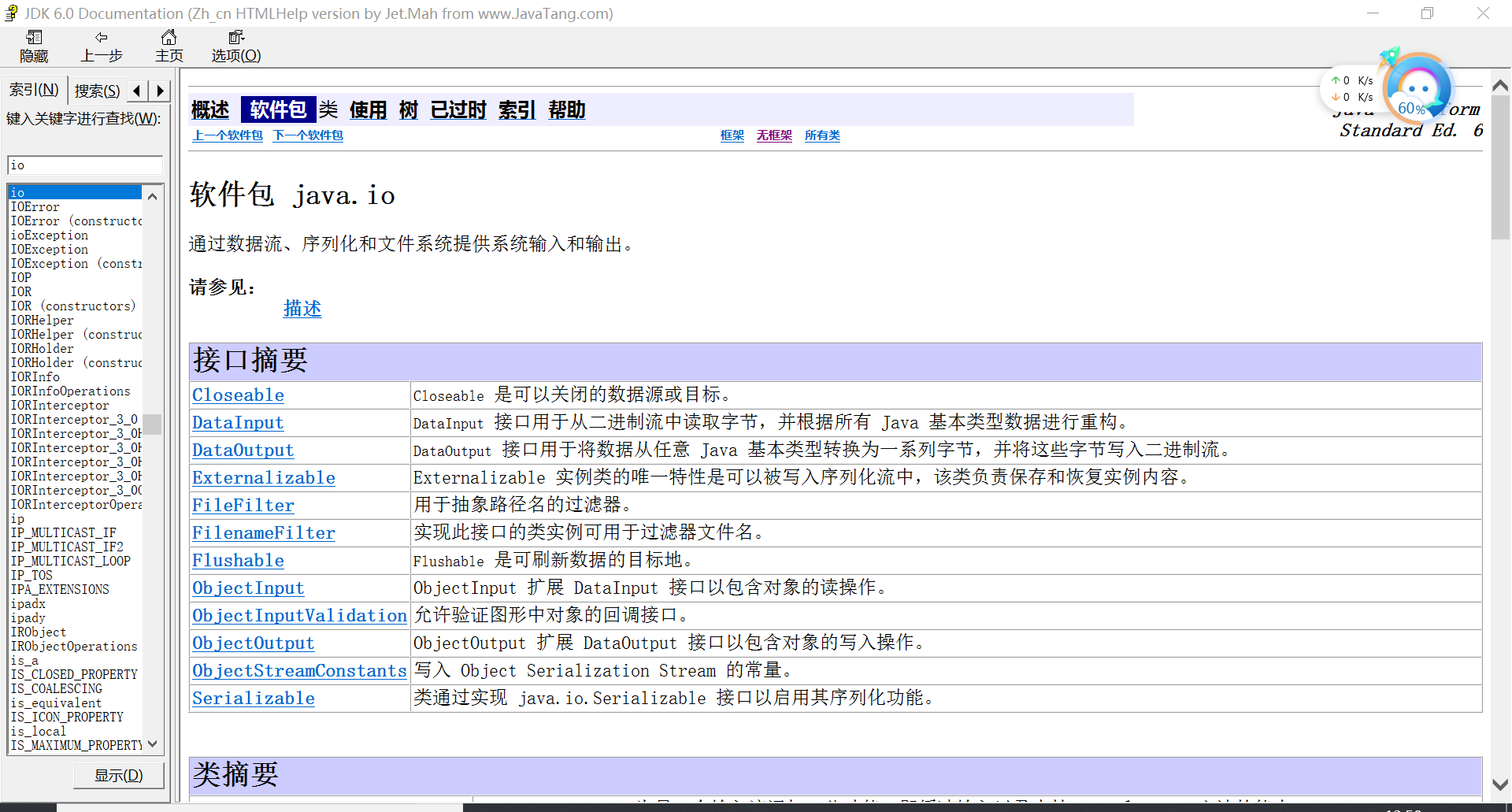Open the ObjectInput interface link
This screenshot has height=812, width=1512.
point(248,588)
